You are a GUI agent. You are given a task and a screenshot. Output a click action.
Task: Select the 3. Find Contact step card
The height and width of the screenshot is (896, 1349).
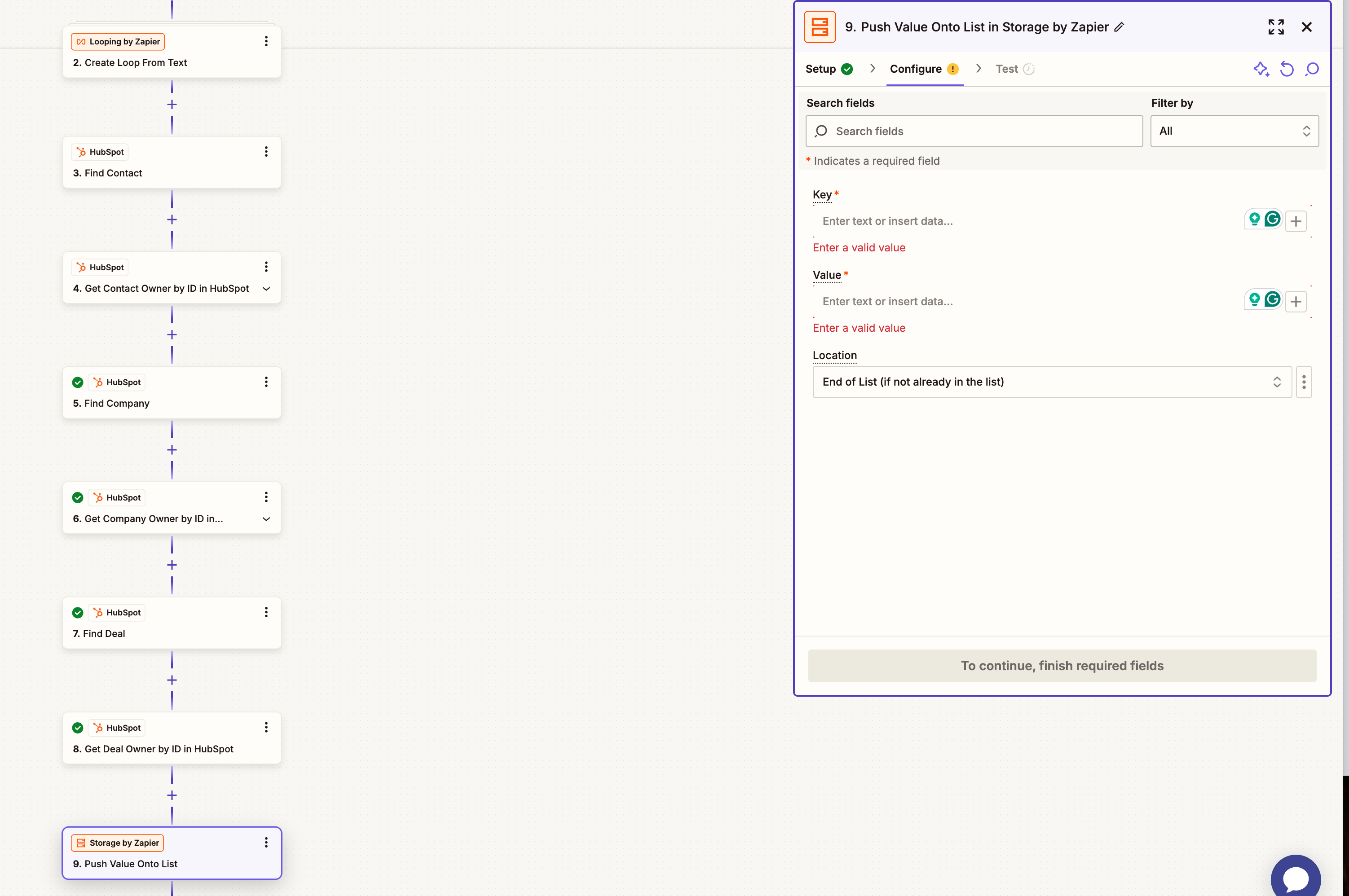click(172, 163)
